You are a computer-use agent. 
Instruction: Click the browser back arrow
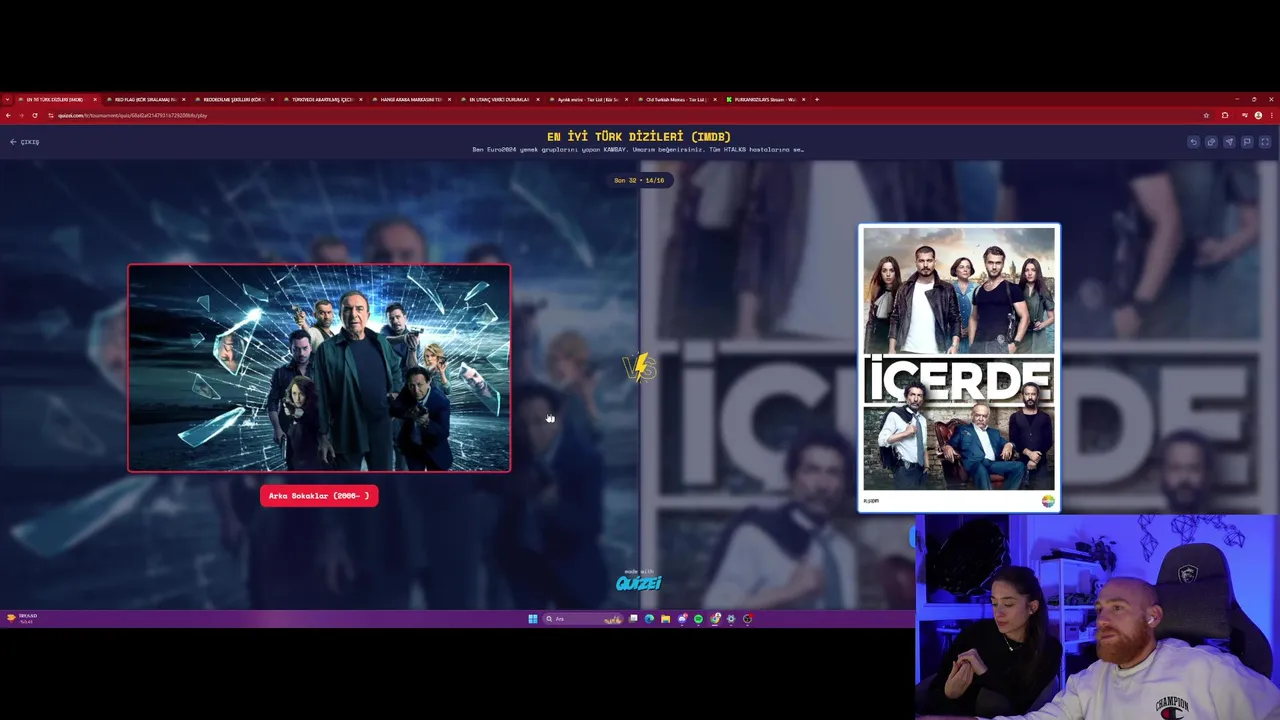(8, 115)
